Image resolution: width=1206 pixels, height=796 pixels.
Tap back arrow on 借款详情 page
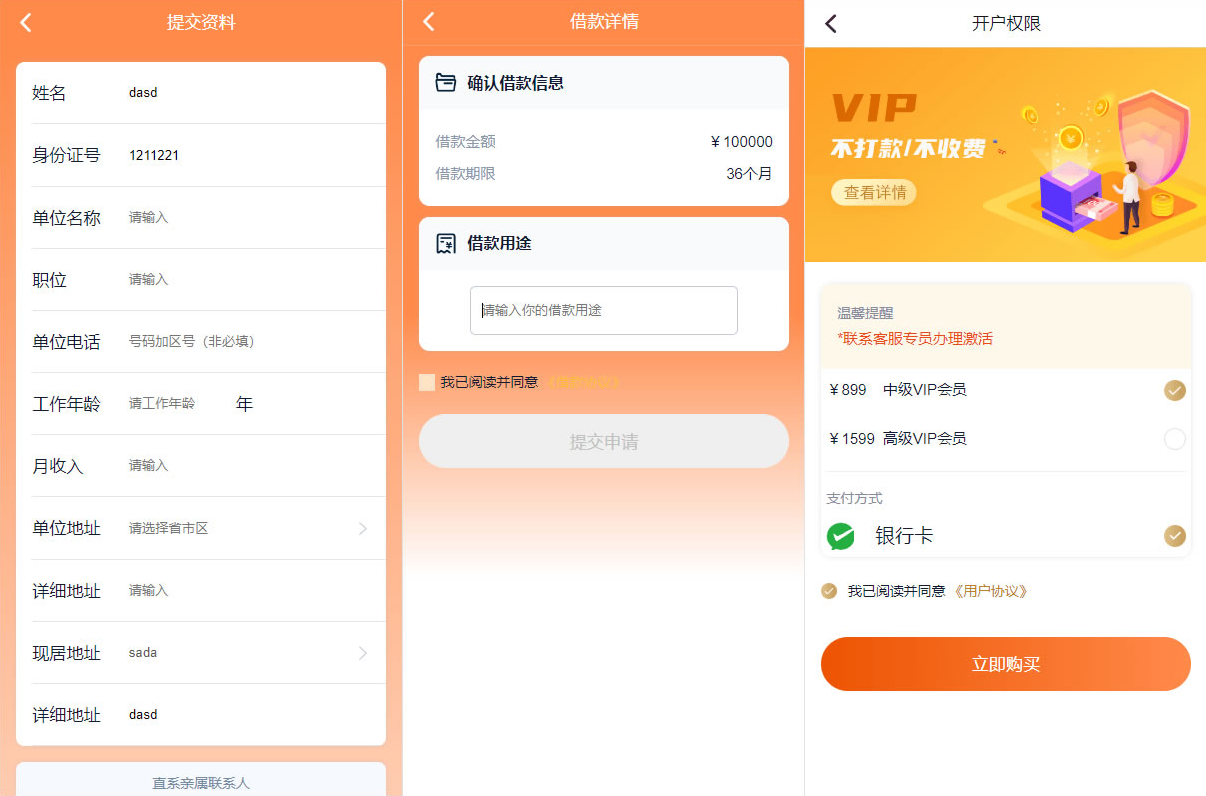(429, 22)
